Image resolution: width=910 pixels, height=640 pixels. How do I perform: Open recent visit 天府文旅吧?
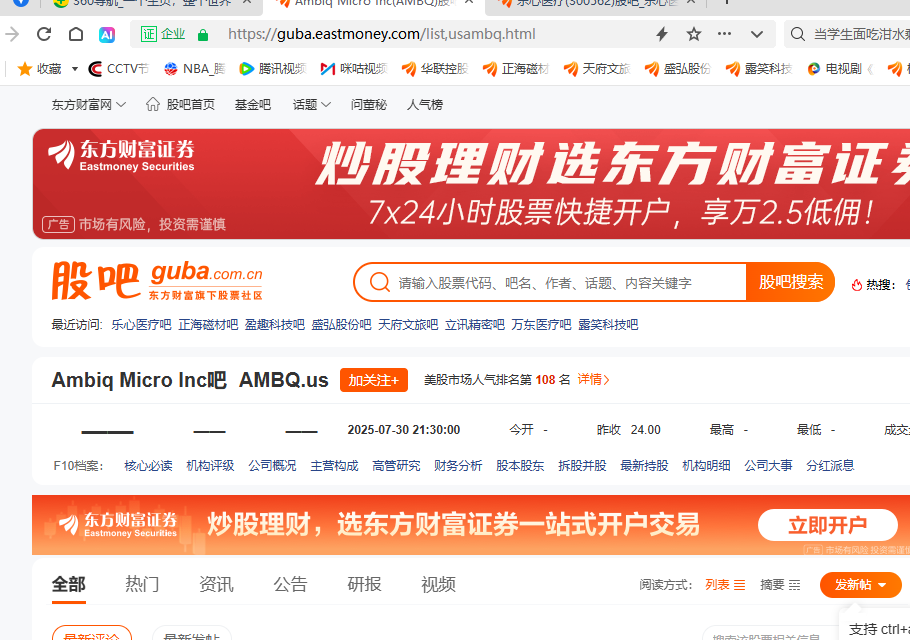click(x=408, y=324)
